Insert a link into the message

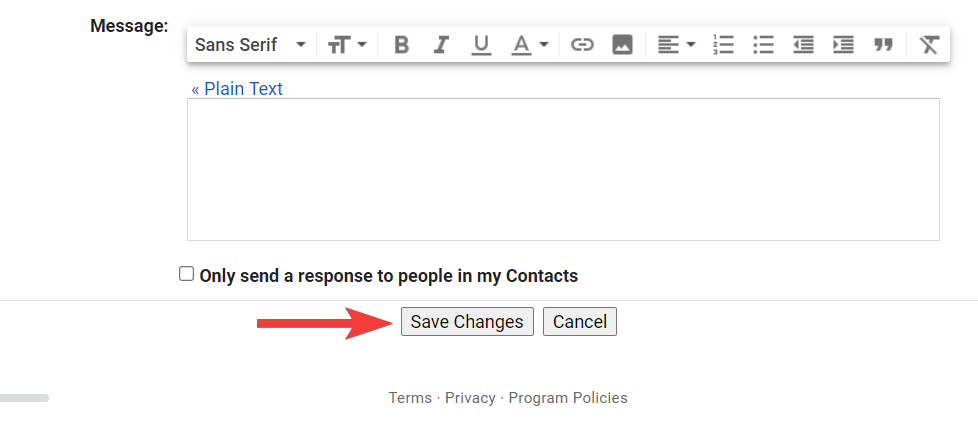tap(582, 45)
